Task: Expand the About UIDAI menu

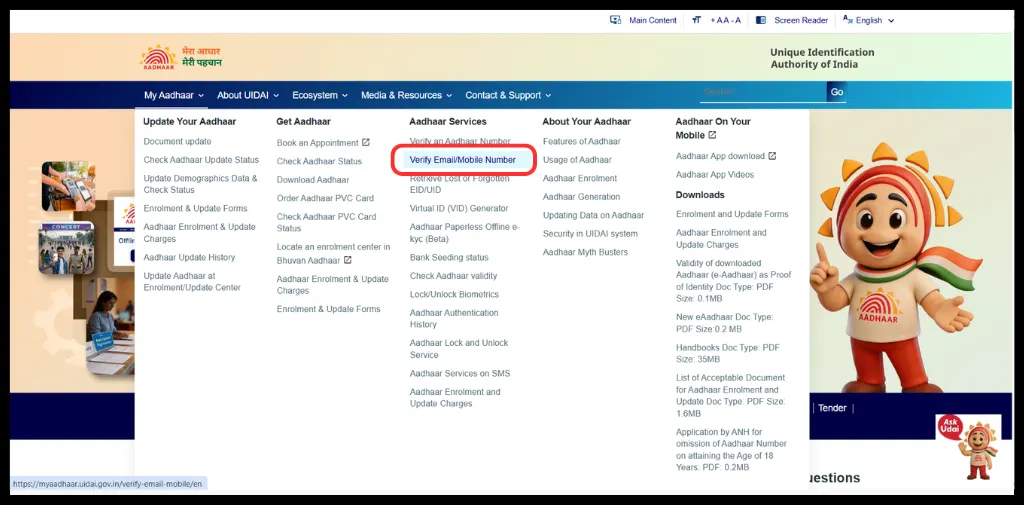Action: tap(248, 95)
